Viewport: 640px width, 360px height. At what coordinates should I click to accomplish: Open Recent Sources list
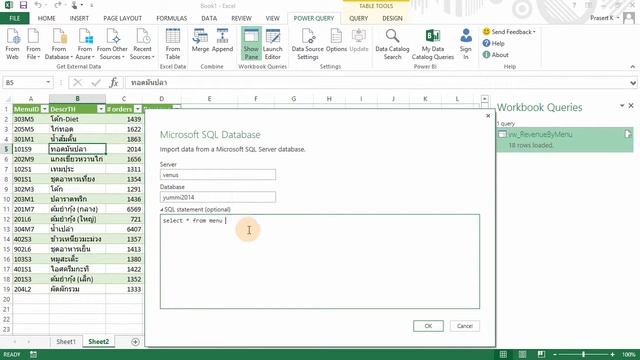(x=142, y=44)
